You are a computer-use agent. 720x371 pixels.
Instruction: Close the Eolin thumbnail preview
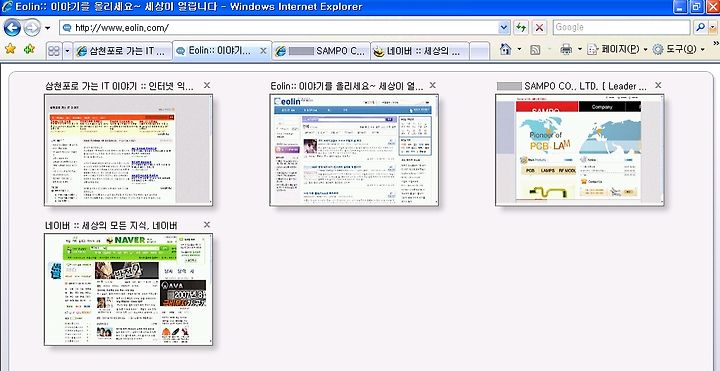[432, 85]
